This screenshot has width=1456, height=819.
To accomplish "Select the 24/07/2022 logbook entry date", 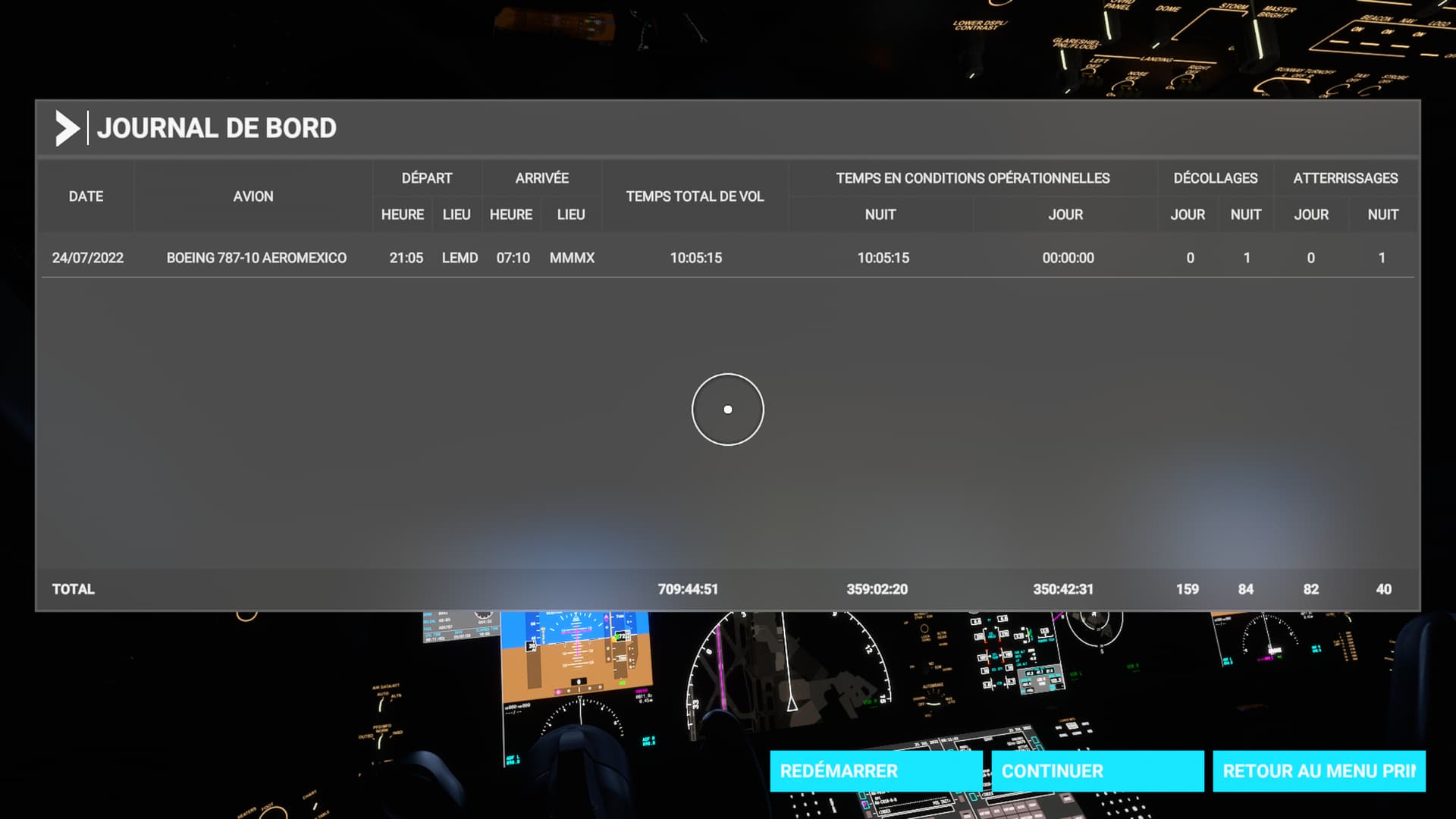I will [87, 258].
